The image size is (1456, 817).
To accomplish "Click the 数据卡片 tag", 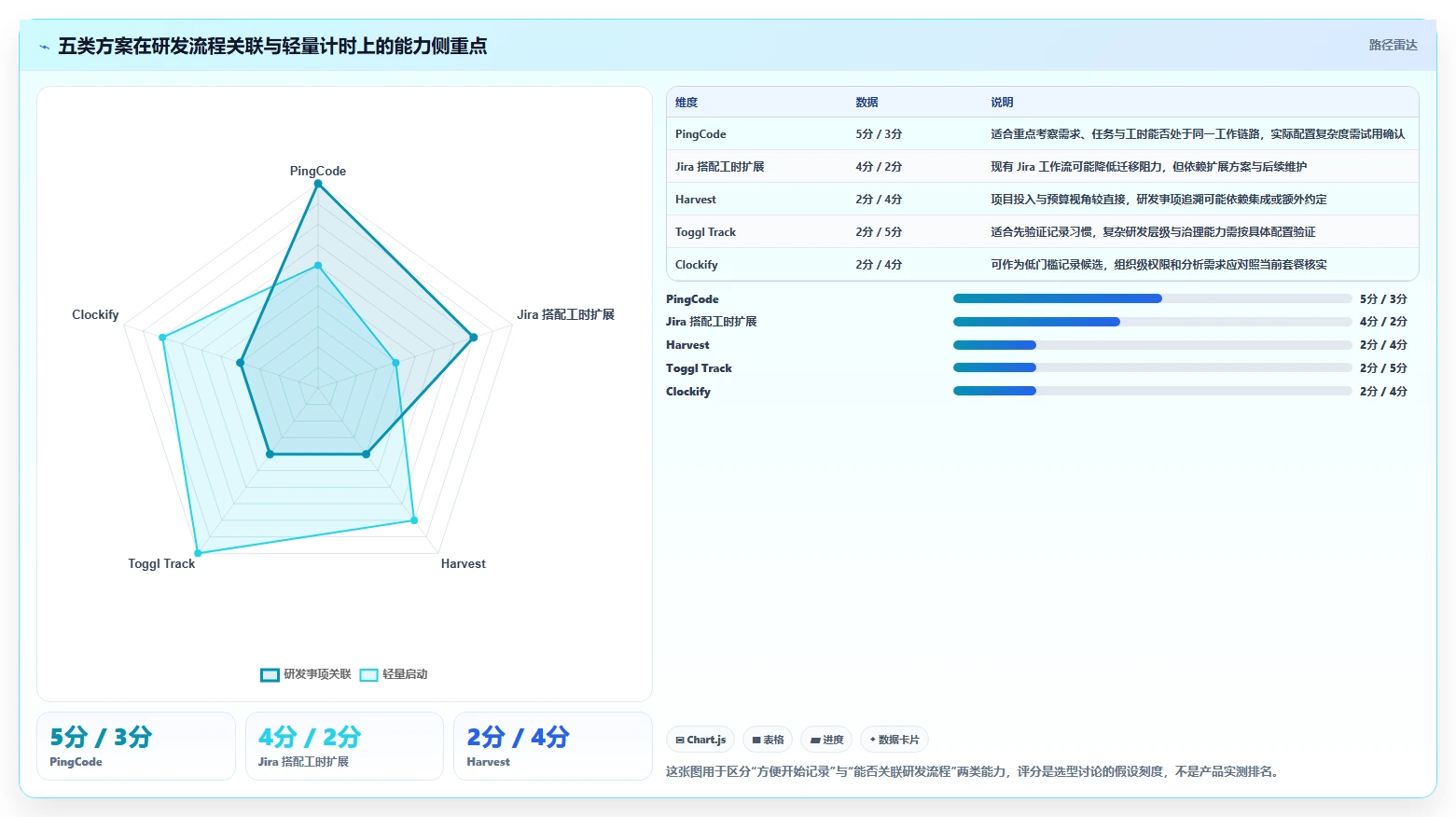I will pos(894,740).
